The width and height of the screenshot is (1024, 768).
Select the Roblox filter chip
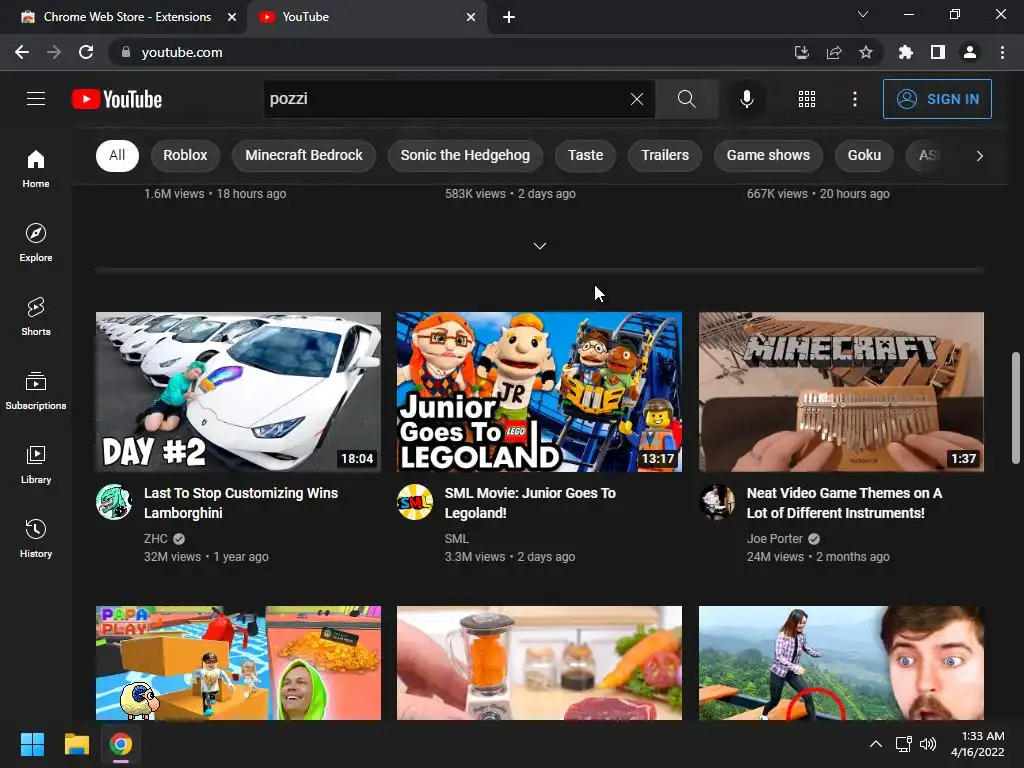click(x=185, y=155)
